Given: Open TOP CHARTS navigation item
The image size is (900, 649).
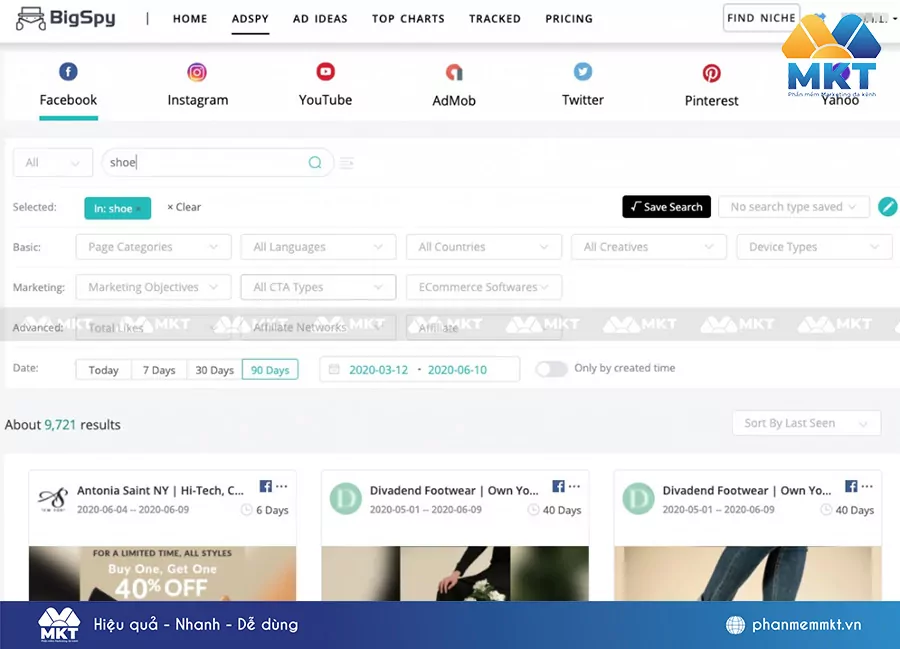Looking at the screenshot, I should 408,19.
